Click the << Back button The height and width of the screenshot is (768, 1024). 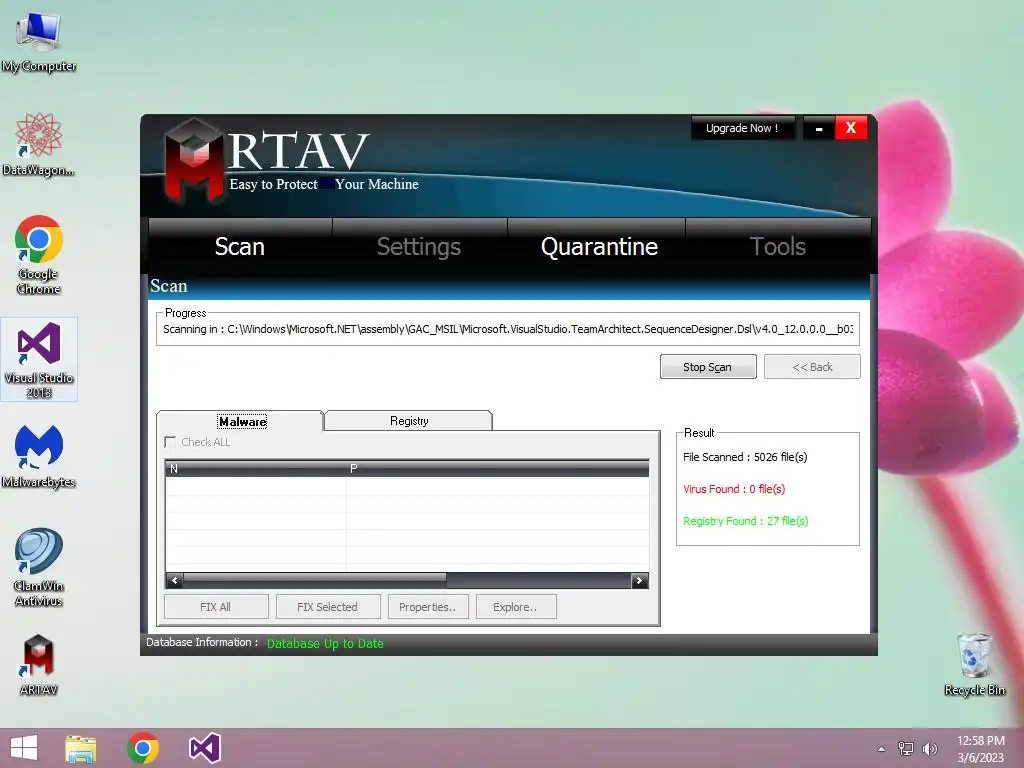click(812, 367)
